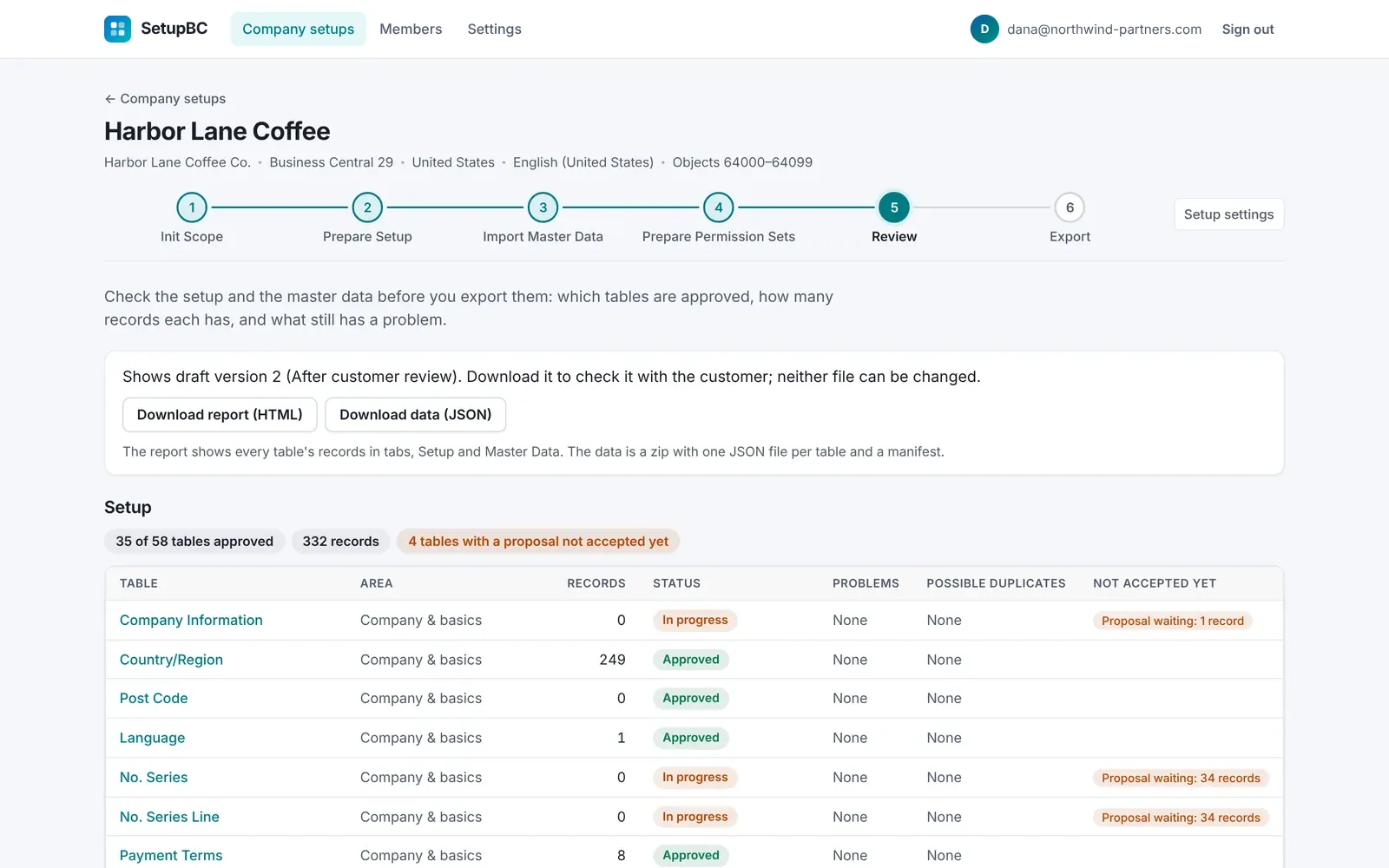1389x868 pixels.
Task: Go to step 6 Export
Action: point(1070,218)
